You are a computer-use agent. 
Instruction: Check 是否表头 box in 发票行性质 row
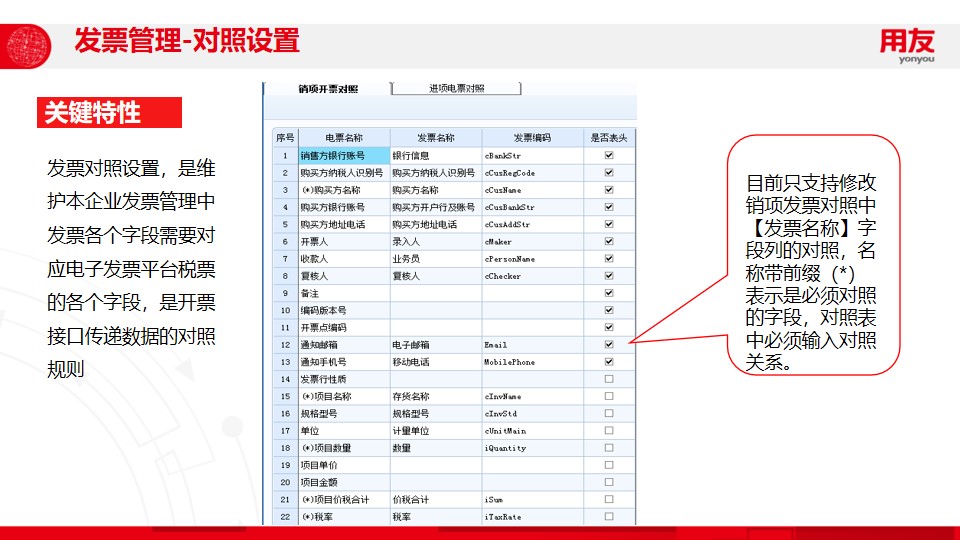point(609,379)
